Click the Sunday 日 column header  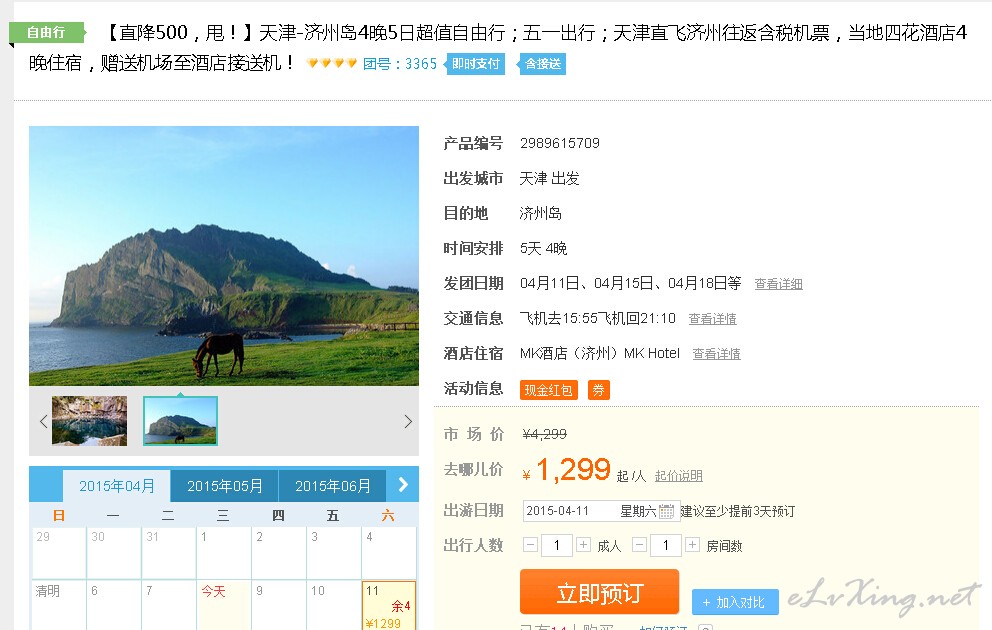pyautogui.click(x=59, y=516)
